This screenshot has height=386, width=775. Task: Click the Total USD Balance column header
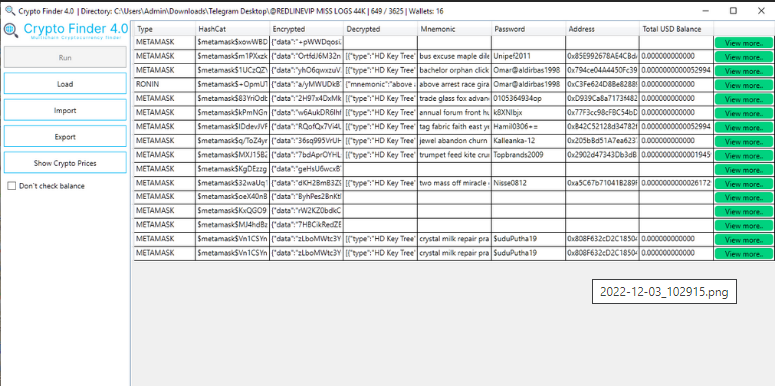pos(677,29)
